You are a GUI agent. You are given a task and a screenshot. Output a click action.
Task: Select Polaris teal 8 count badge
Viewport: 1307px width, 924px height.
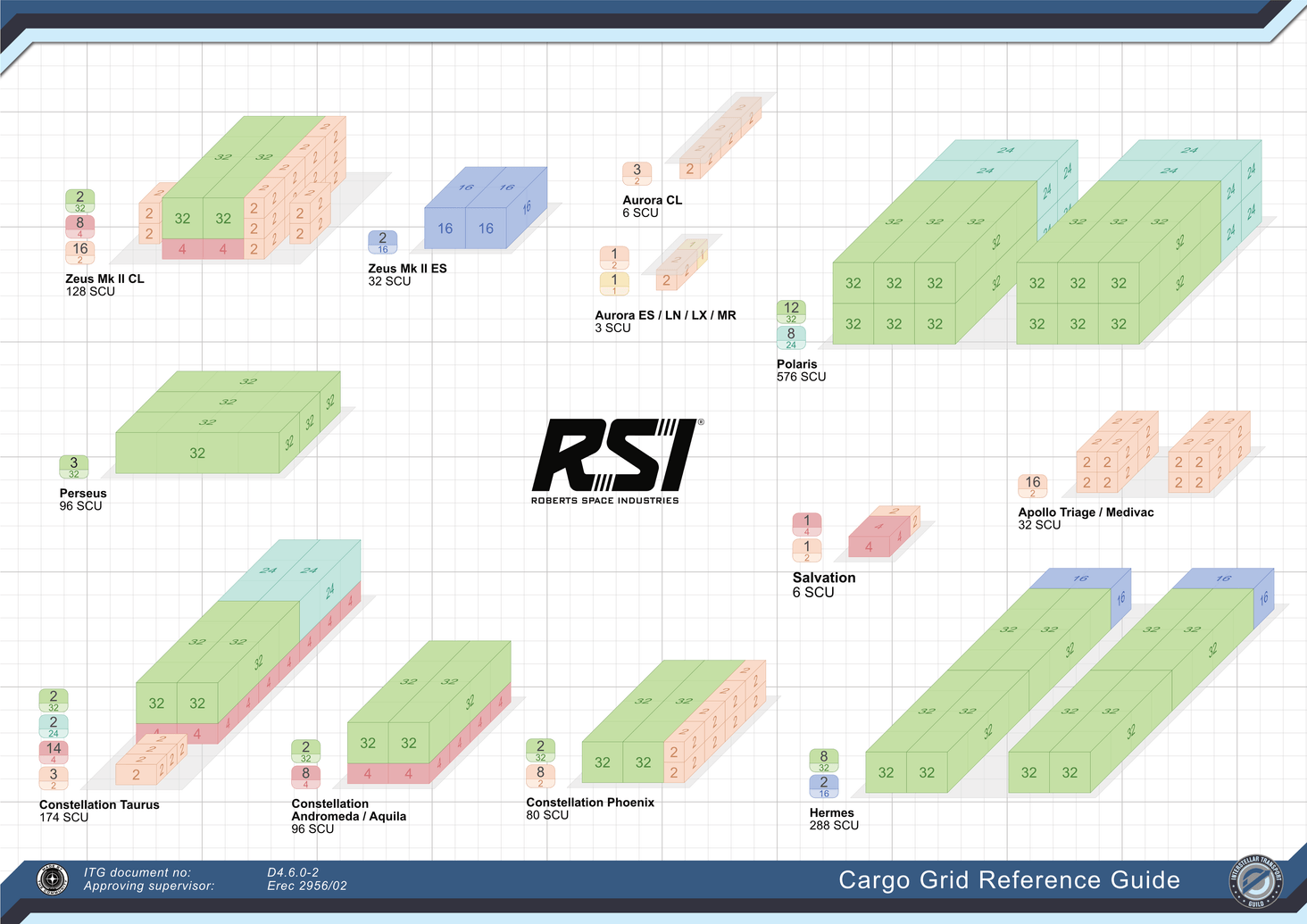(791, 337)
